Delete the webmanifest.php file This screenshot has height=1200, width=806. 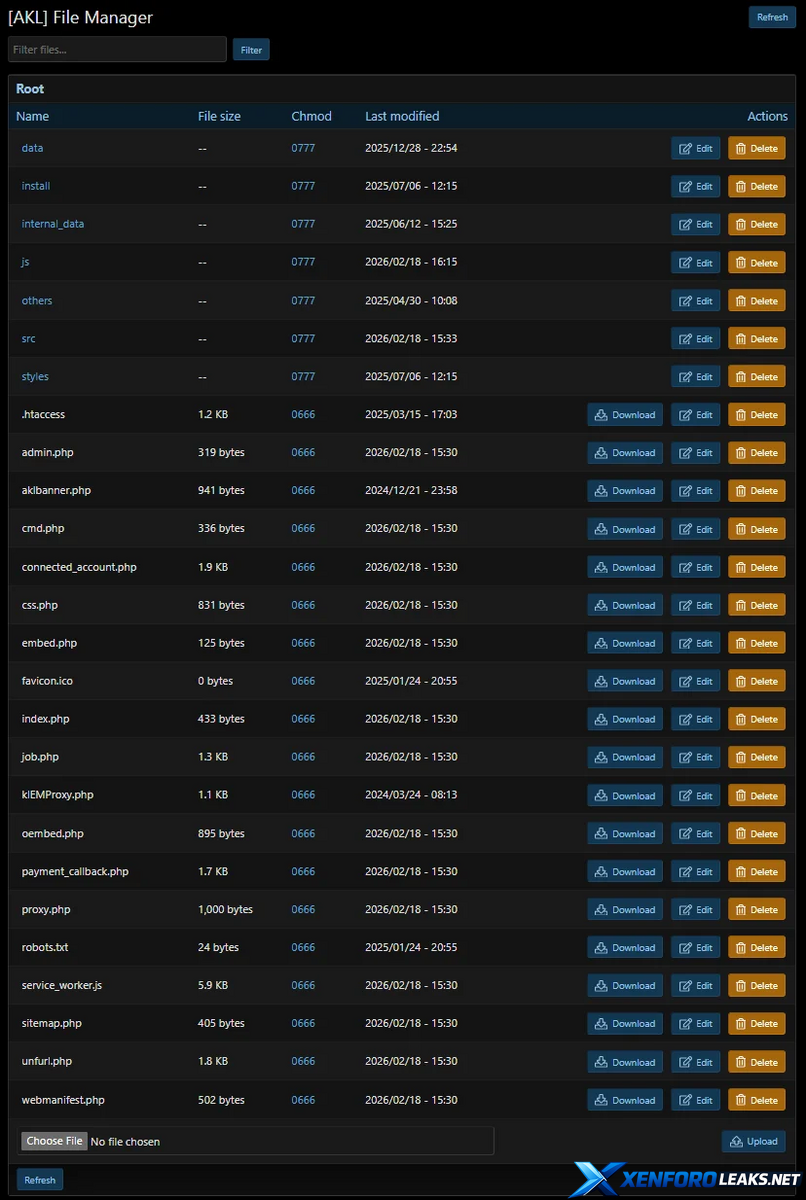[x=756, y=1100]
